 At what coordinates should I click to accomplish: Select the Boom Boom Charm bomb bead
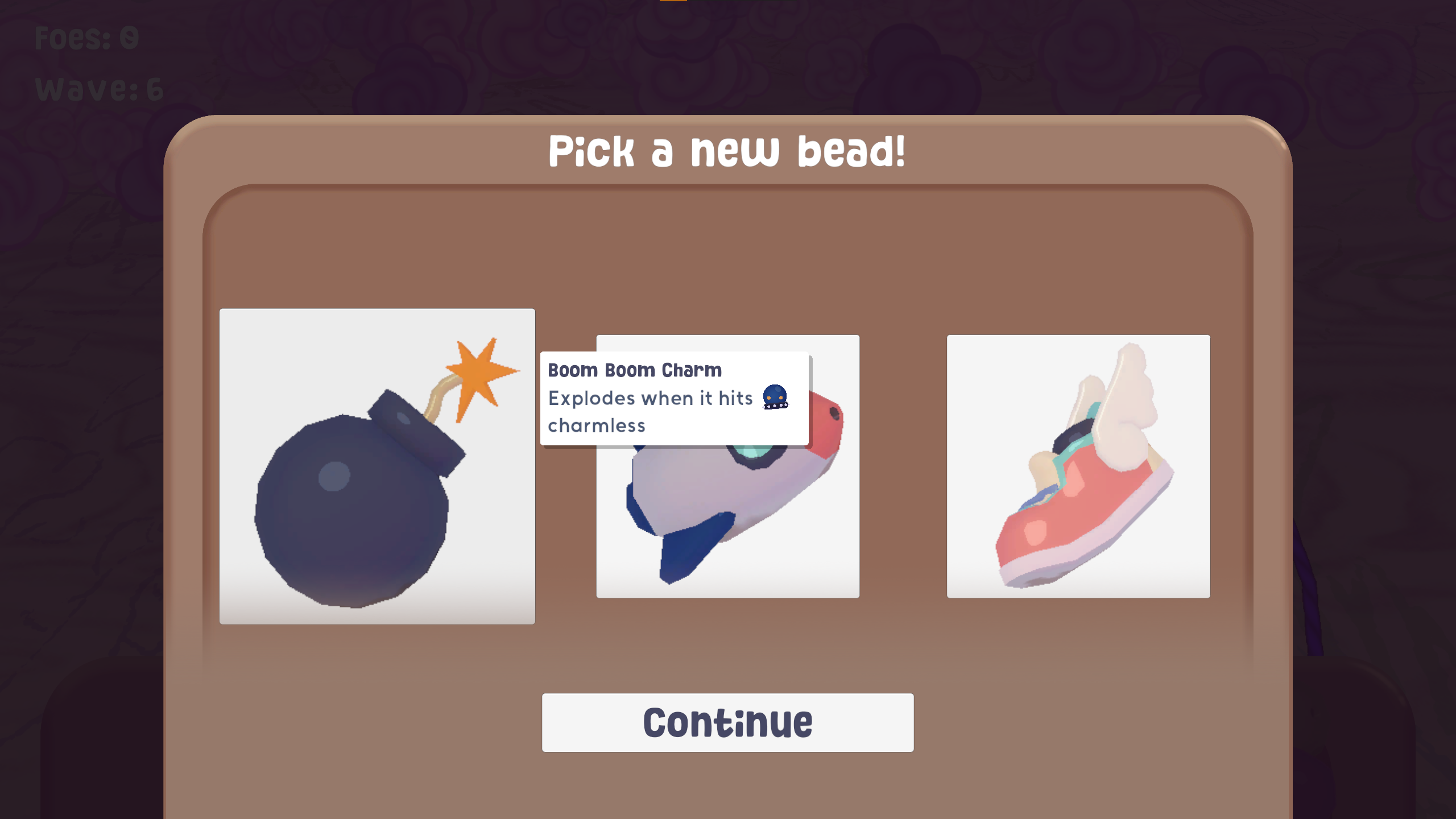point(377,466)
